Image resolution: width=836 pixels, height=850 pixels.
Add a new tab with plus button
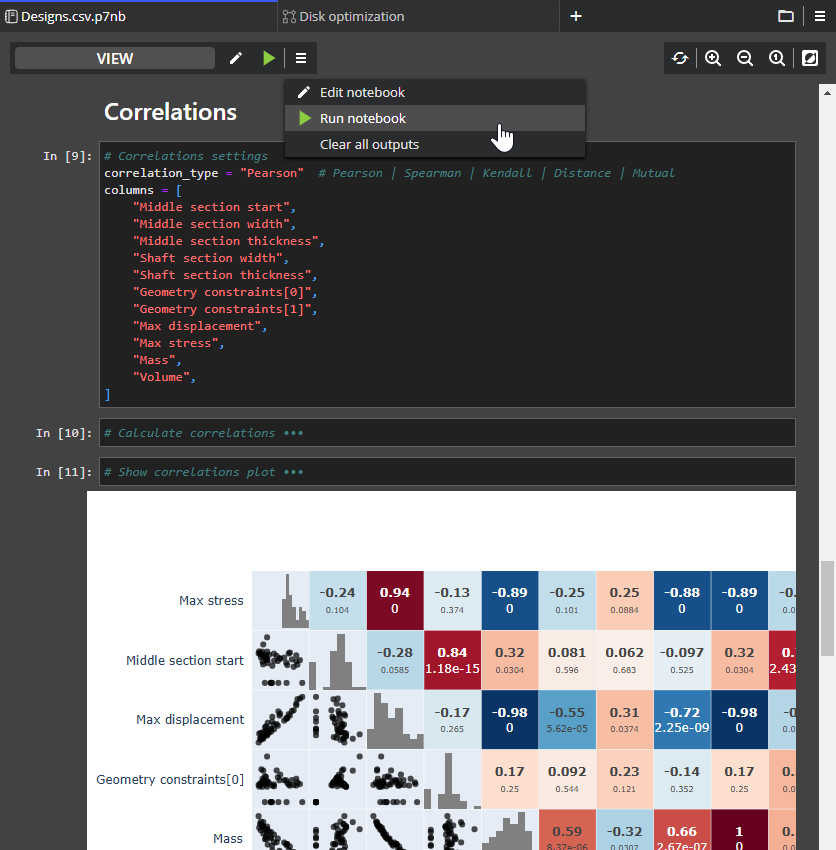click(576, 16)
